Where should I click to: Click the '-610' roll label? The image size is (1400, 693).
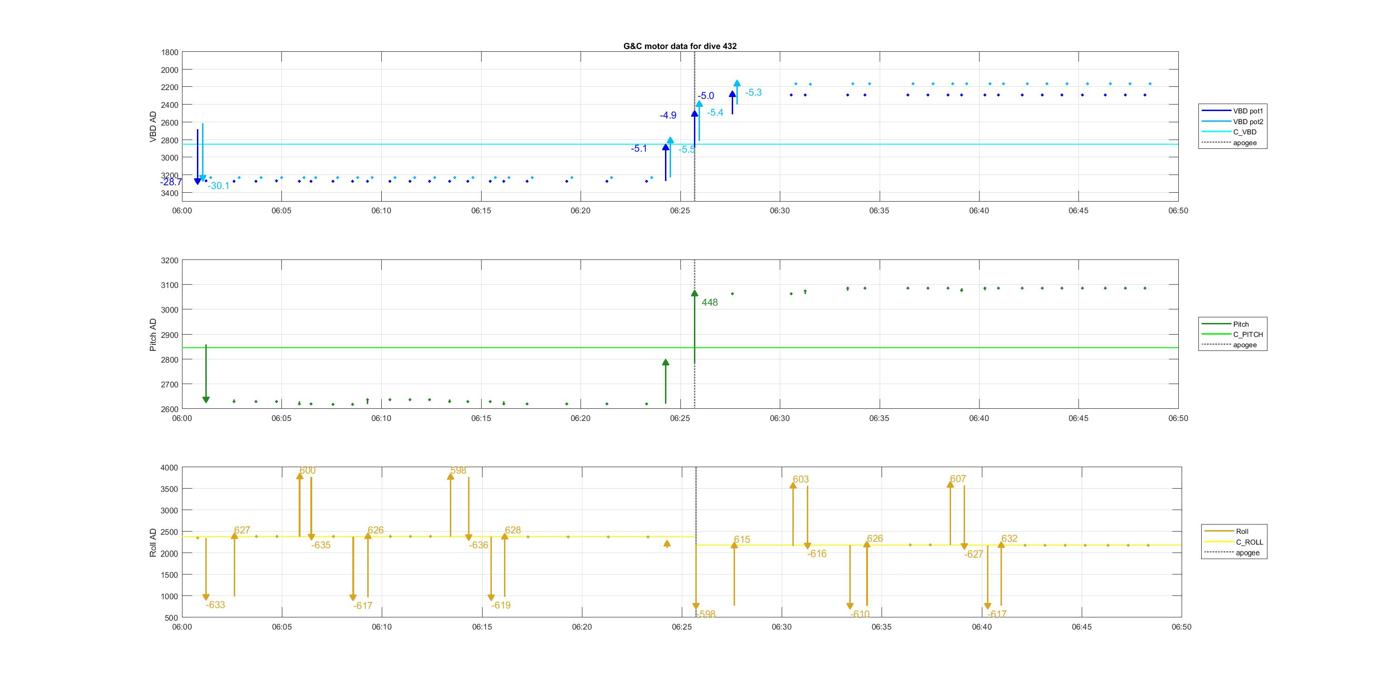point(859,614)
